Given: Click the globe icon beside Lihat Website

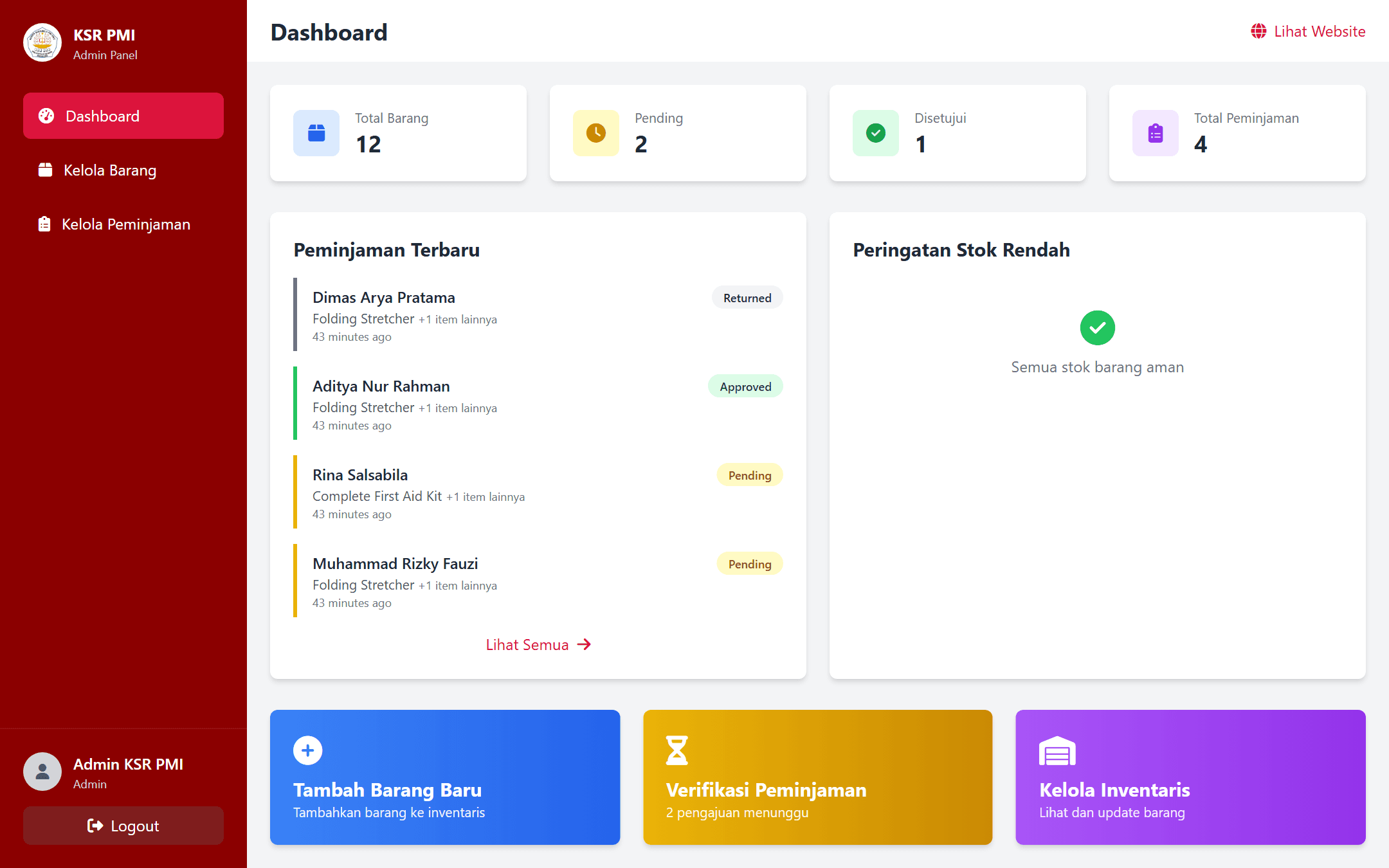Looking at the screenshot, I should 1258,31.
